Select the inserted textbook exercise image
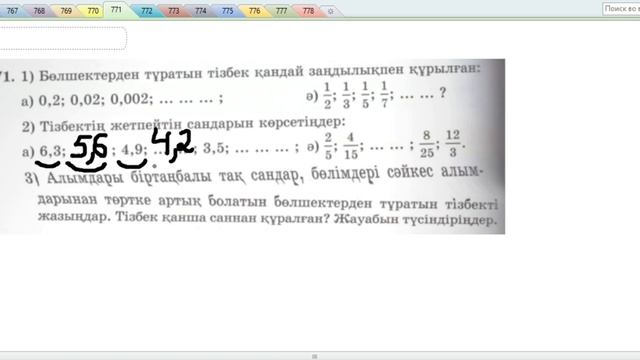 click(252, 147)
